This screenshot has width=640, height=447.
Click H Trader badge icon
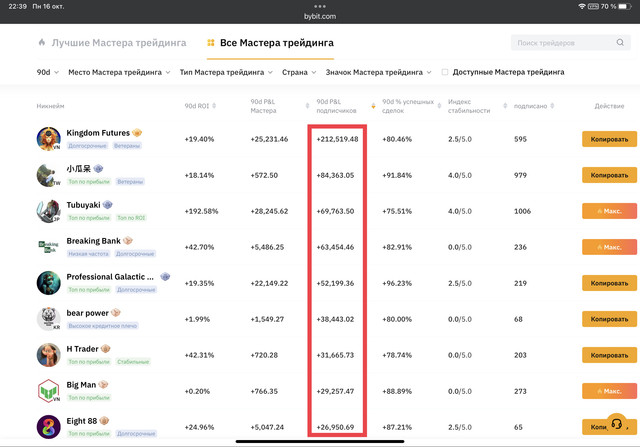point(105,349)
